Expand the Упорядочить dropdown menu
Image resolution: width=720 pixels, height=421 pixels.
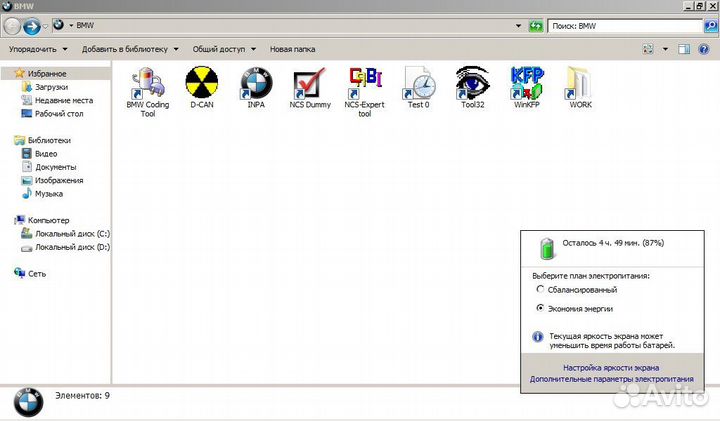coord(39,49)
